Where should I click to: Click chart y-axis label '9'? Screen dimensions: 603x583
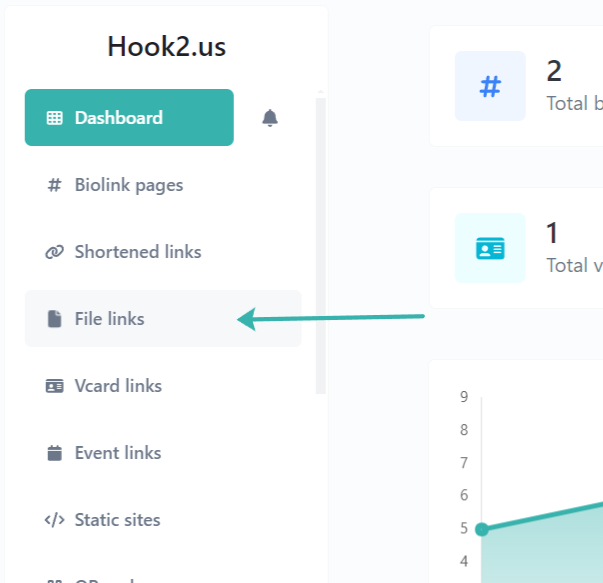(x=464, y=396)
